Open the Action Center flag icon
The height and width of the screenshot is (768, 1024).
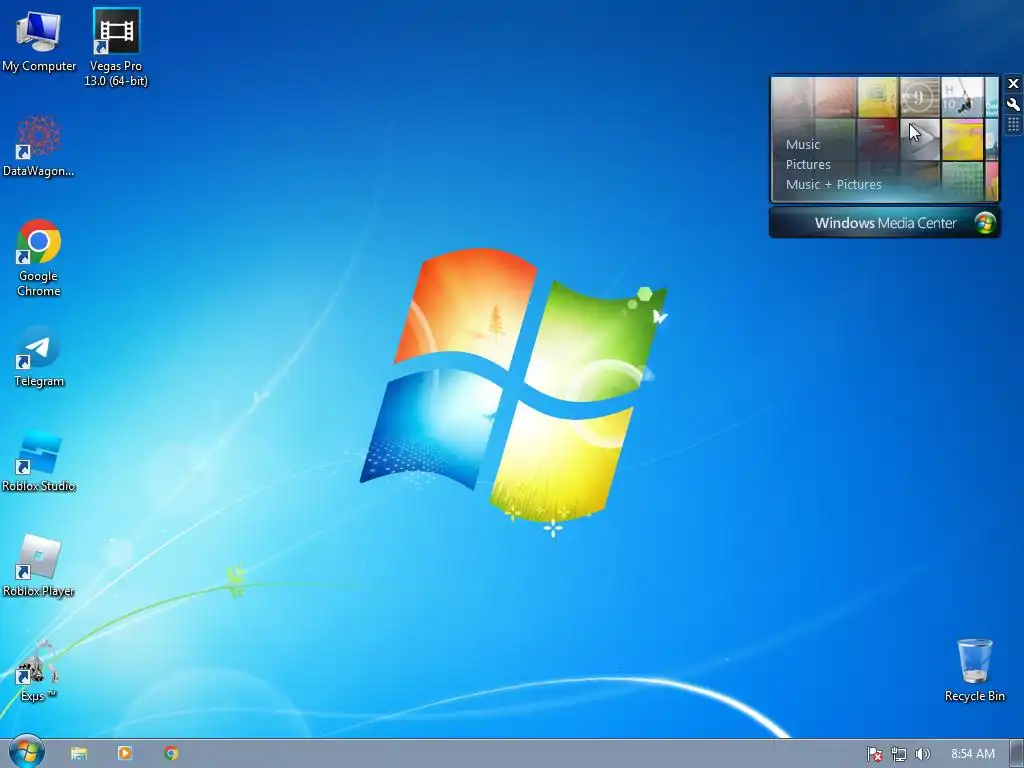[874, 754]
